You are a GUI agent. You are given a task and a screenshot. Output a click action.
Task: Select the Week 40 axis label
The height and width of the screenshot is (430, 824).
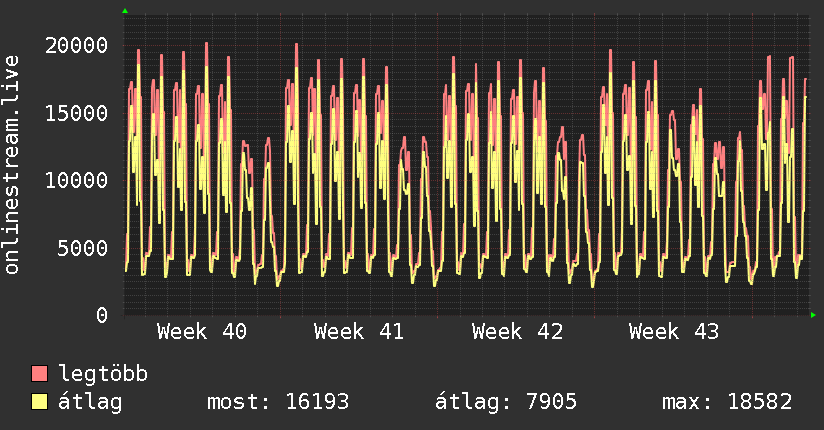[x=202, y=332]
